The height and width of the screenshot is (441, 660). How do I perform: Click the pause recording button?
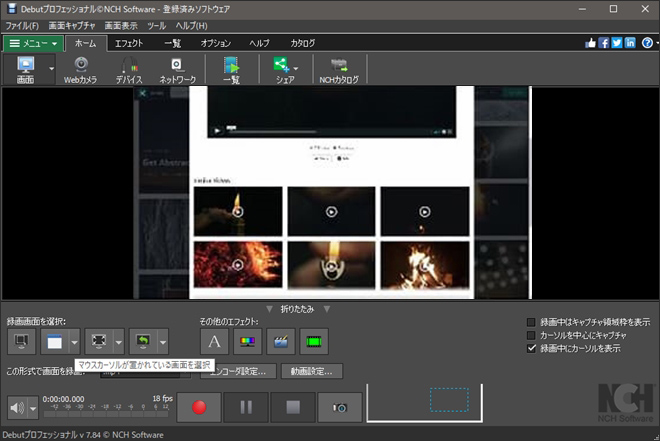pos(246,407)
